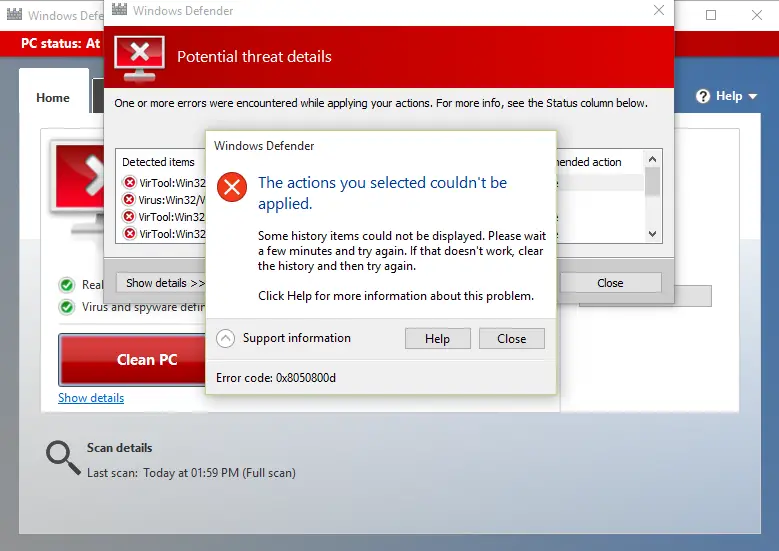Click the red X icon beside Virus:Win32 item
Screen dimensions: 779x551
(129, 200)
